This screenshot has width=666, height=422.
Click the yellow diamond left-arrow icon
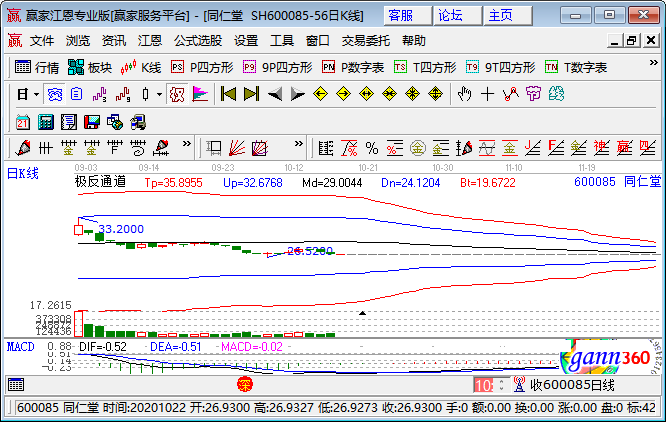(x=320, y=94)
